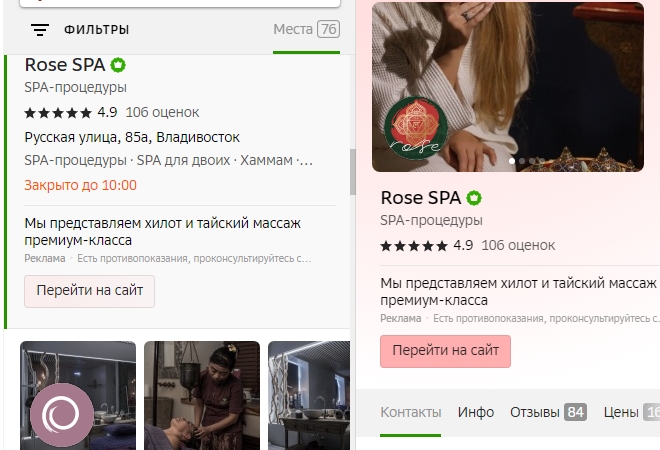
Task: Switch to the Места tab
Action: pos(306,29)
